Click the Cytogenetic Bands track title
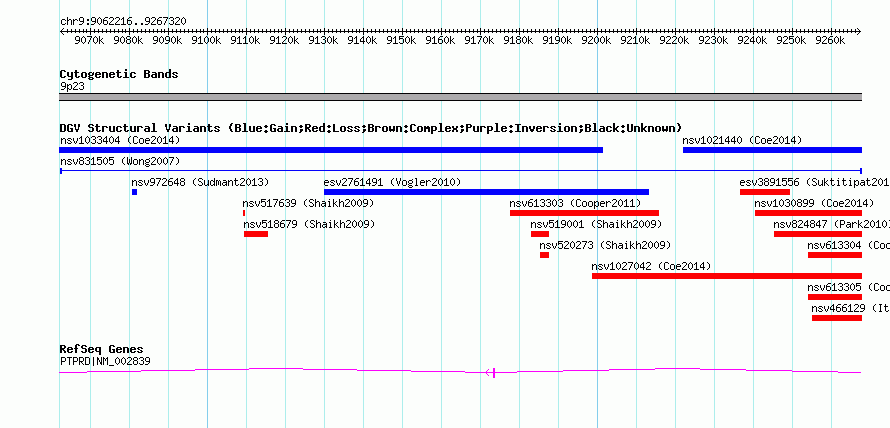Image resolution: width=890 pixels, height=428 pixels. 119,74
